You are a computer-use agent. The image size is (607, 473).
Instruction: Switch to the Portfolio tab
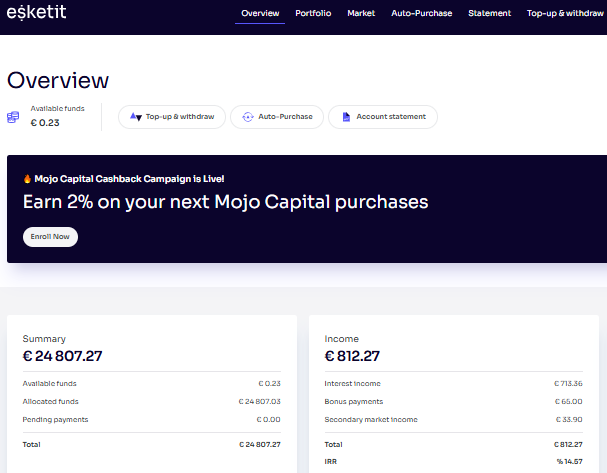pos(313,13)
